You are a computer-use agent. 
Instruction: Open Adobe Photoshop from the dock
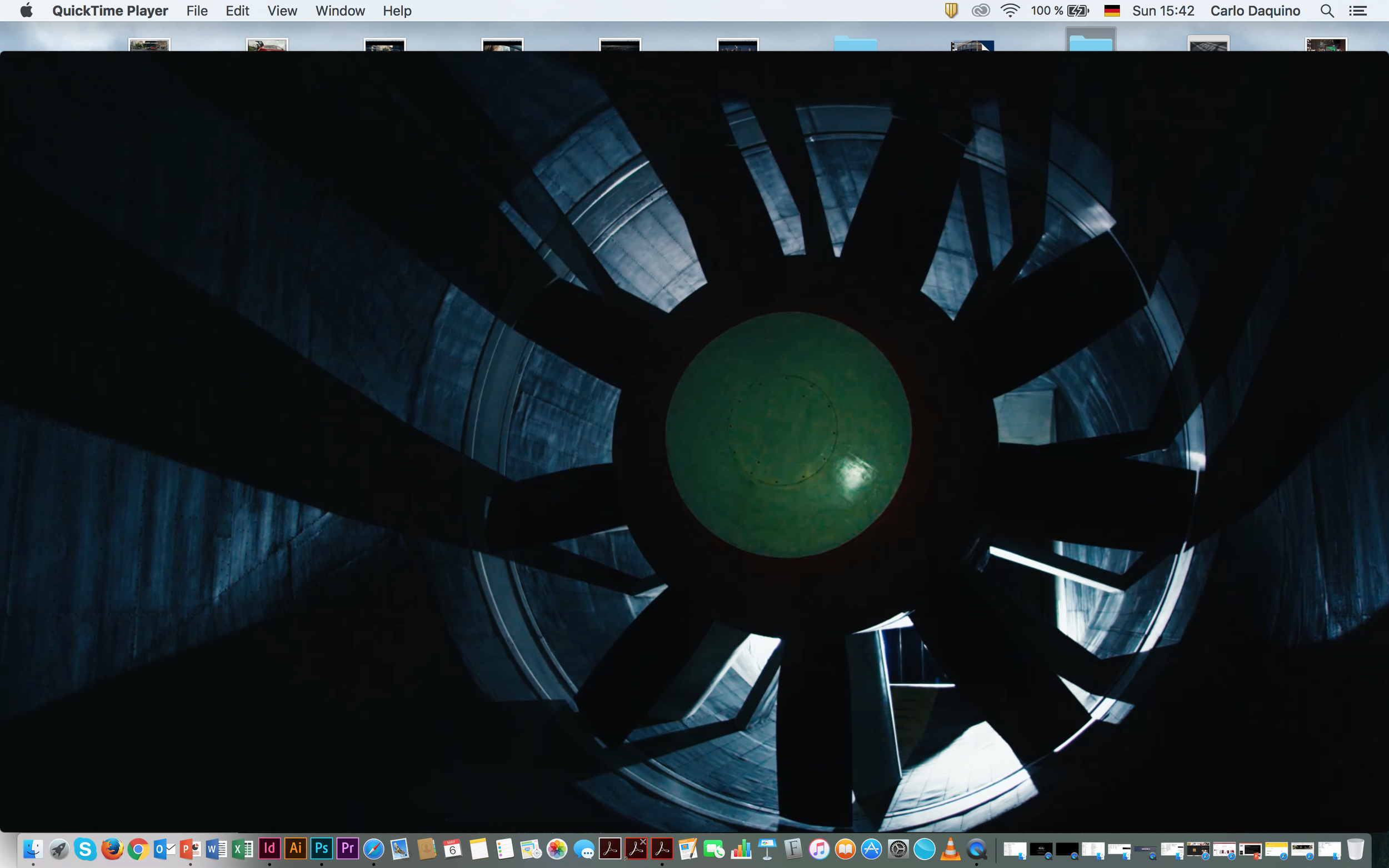pyautogui.click(x=322, y=849)
